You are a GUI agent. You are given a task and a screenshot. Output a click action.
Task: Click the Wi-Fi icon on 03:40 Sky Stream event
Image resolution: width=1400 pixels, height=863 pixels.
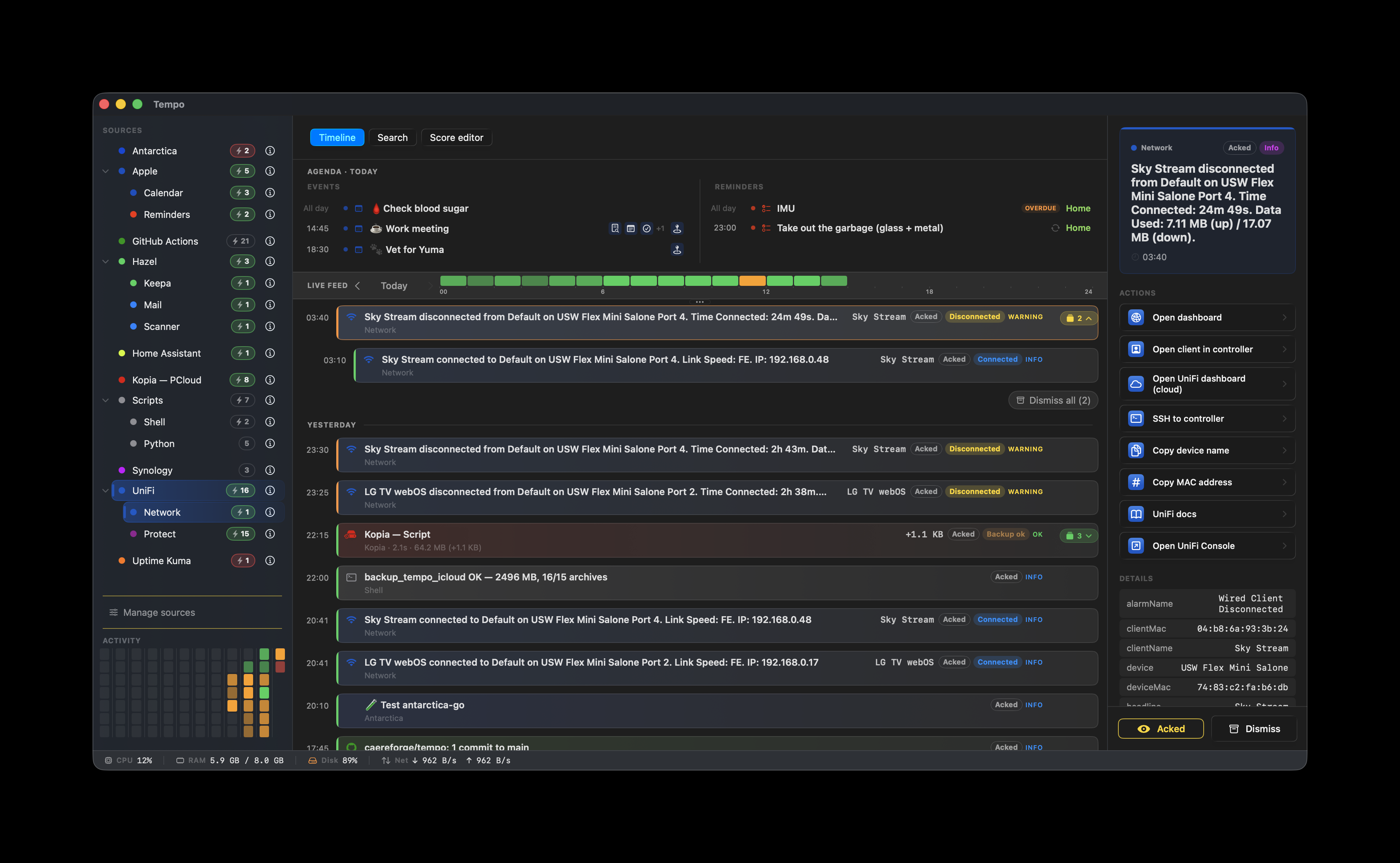click(352, 317)
